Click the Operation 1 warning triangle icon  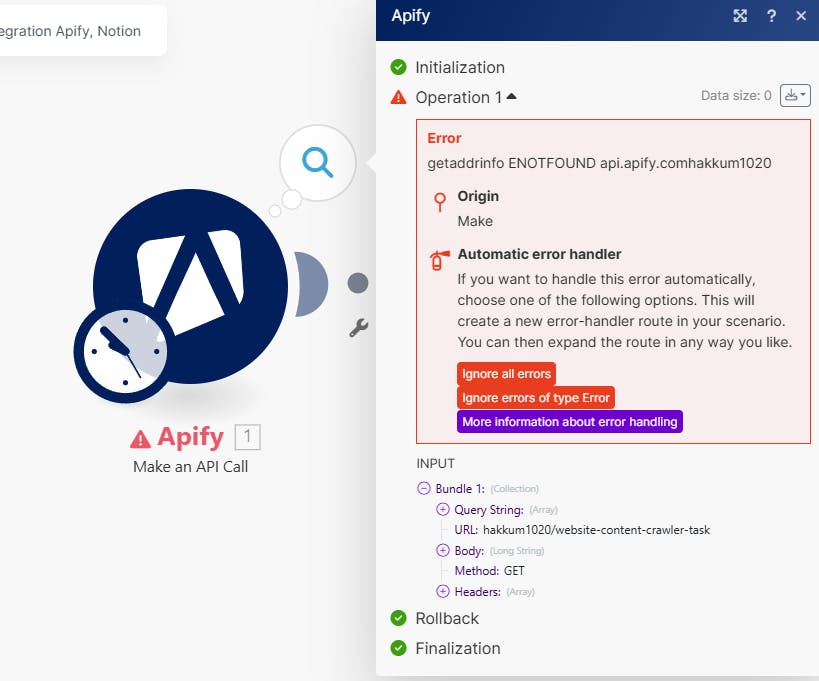tap(398, 97)
